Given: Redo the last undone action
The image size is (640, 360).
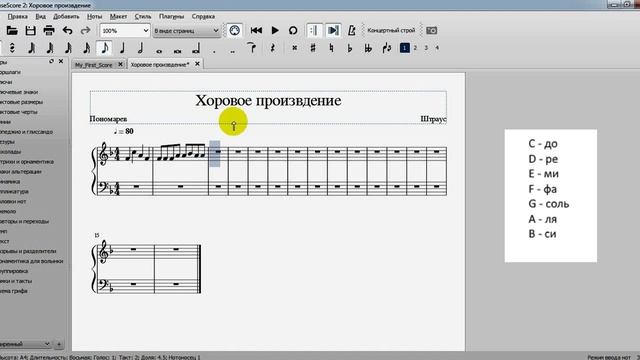Looking at the screenshot, I should (85, 31).
